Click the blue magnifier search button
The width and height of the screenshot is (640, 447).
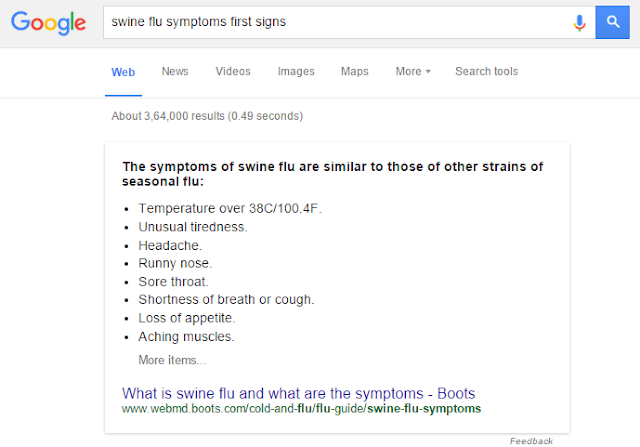pyautogui.click(x=612, y=22)
